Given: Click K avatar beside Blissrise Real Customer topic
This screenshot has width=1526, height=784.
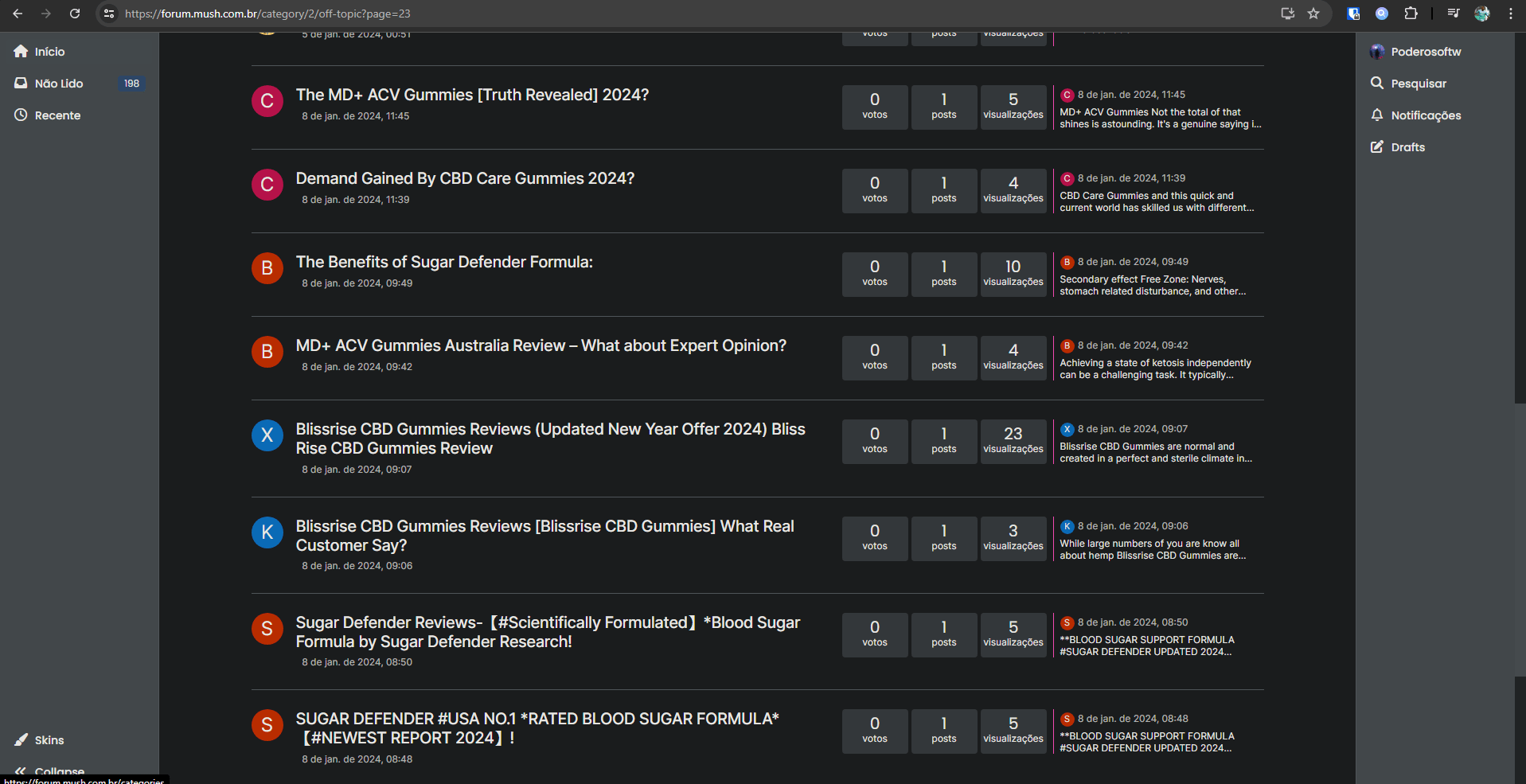Looking at the screenshot, I should pyautogui.click(x=267, y=532).
